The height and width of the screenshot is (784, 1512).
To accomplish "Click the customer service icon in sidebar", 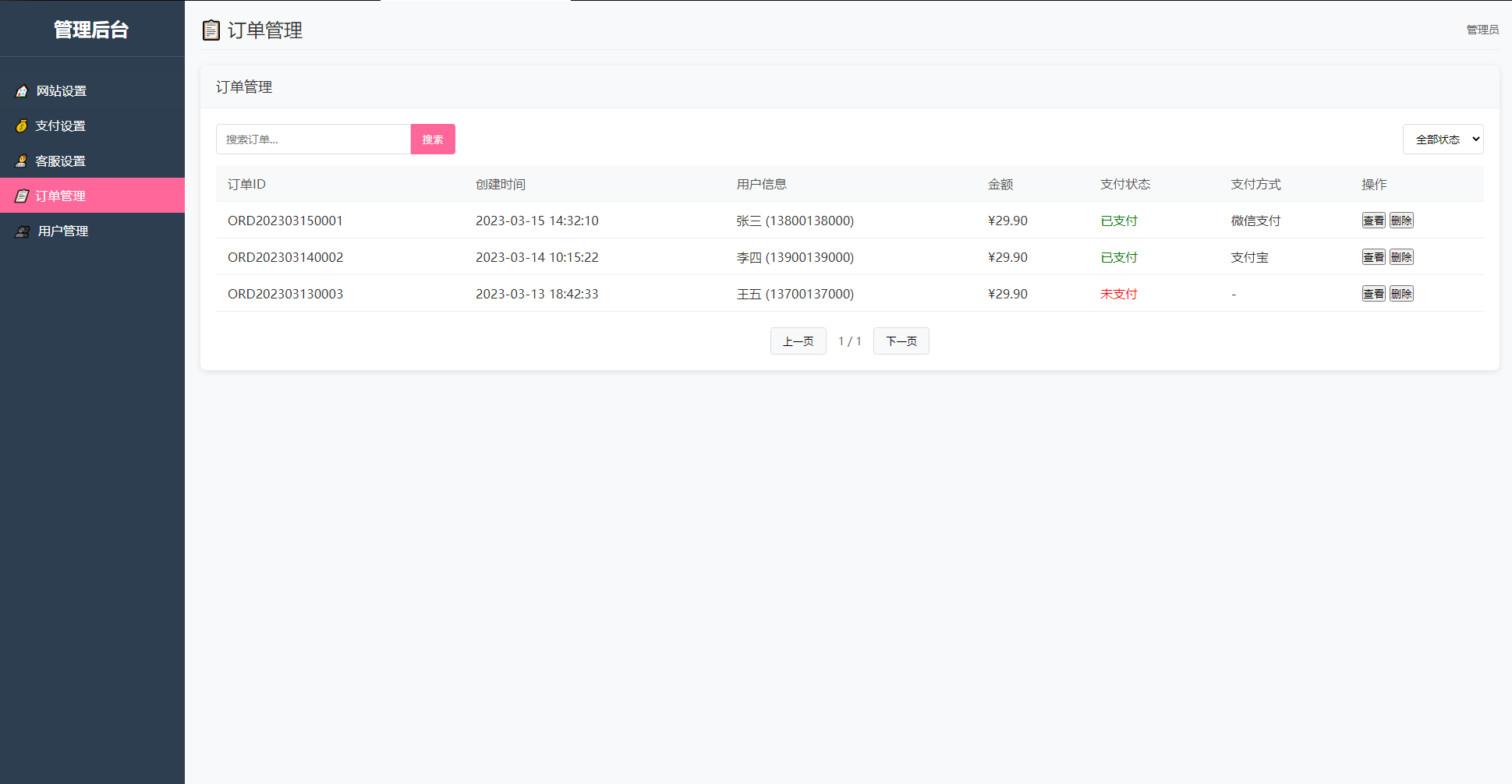I will (21, 161).
